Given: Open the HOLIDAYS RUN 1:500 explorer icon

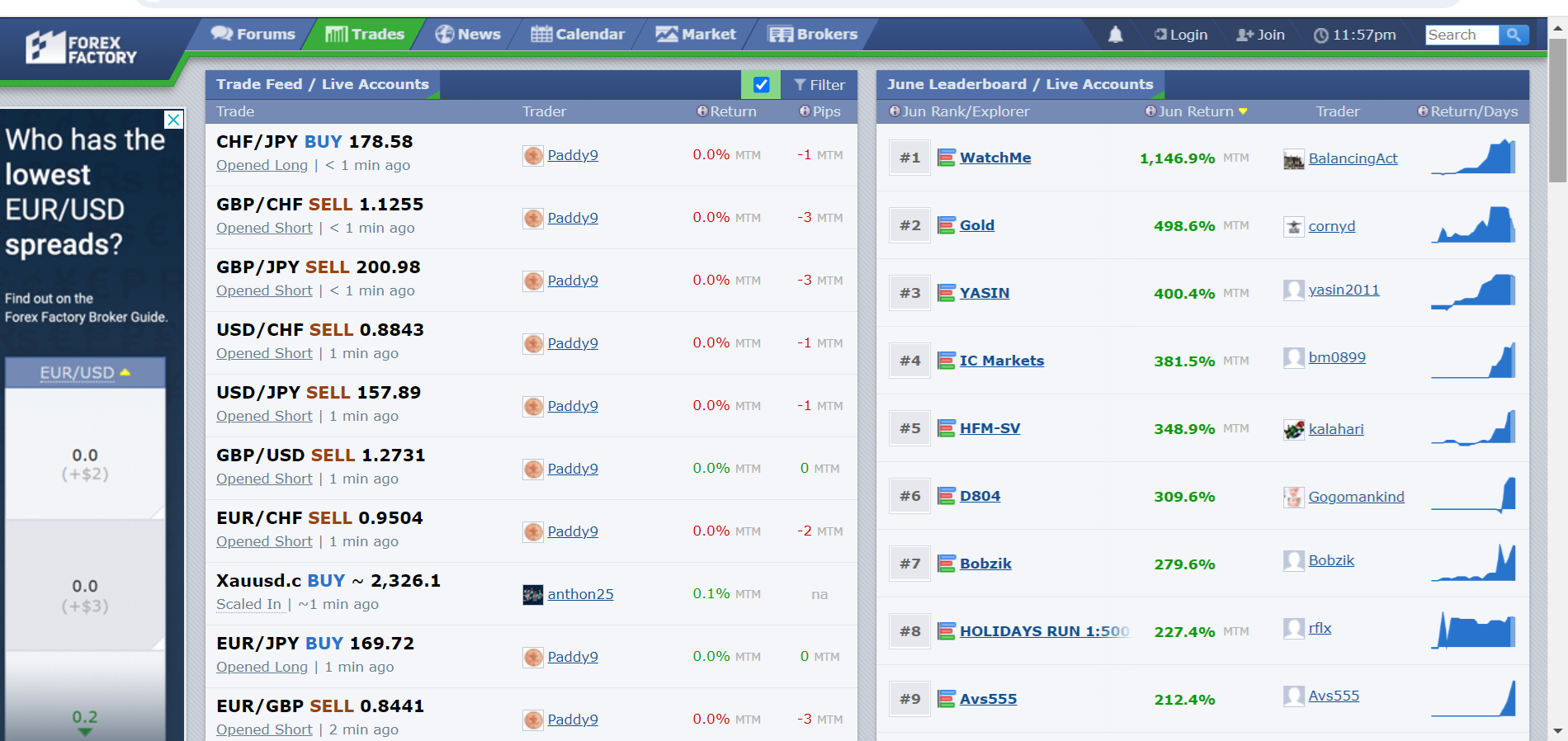Looking at the screenshot, I should coord(947,631).
